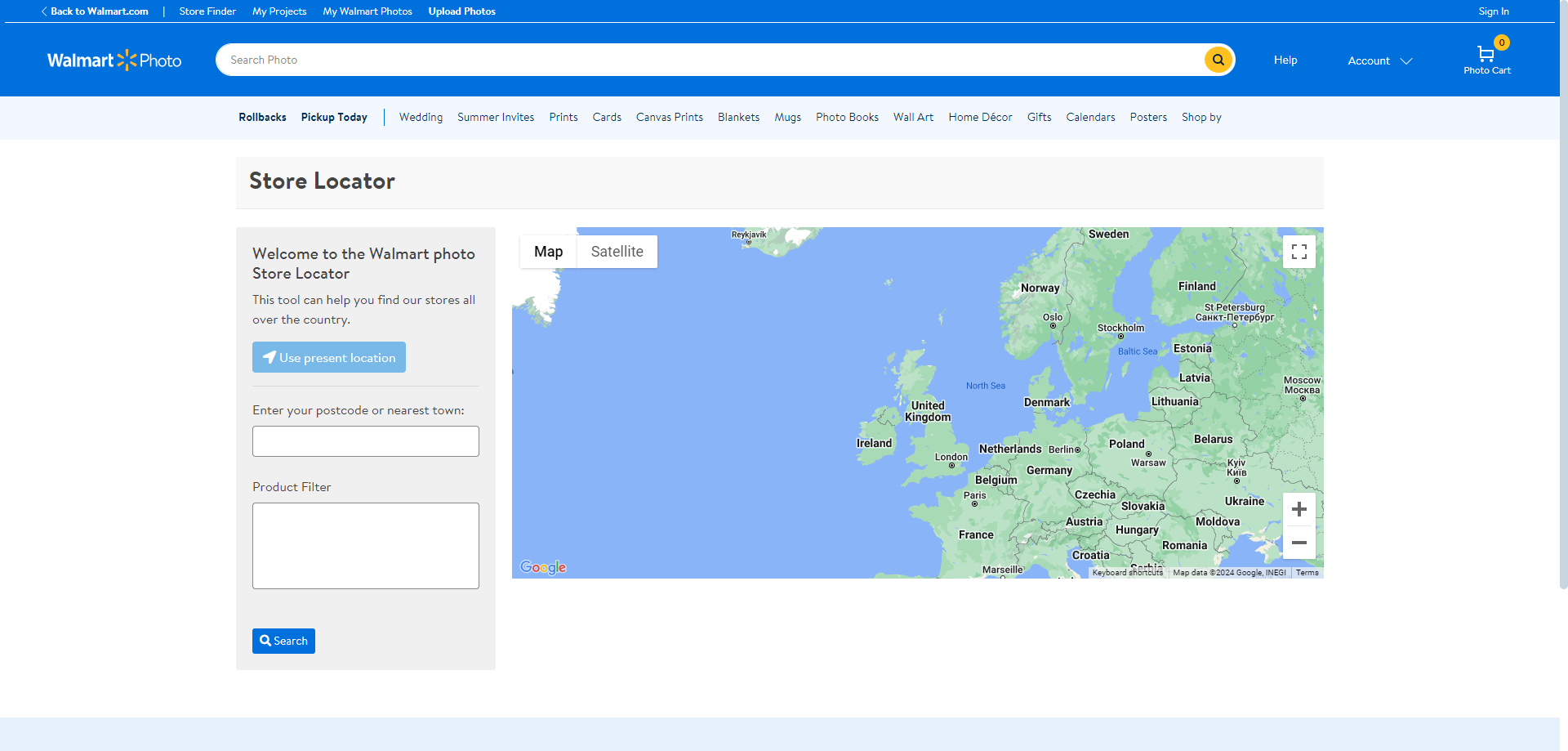Click the page vertical scrollbar
Screen dimensions: 1568x751
click(1563, 327)
